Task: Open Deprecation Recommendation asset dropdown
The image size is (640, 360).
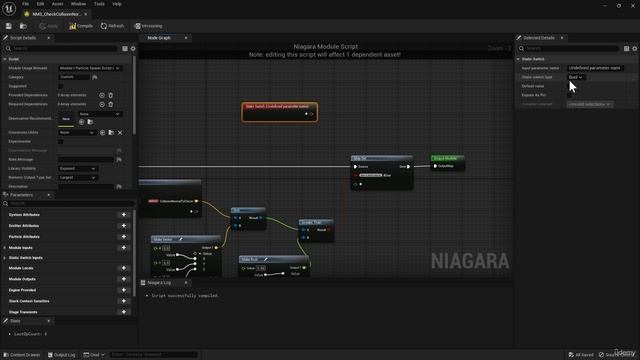Action: pos(100,114)
